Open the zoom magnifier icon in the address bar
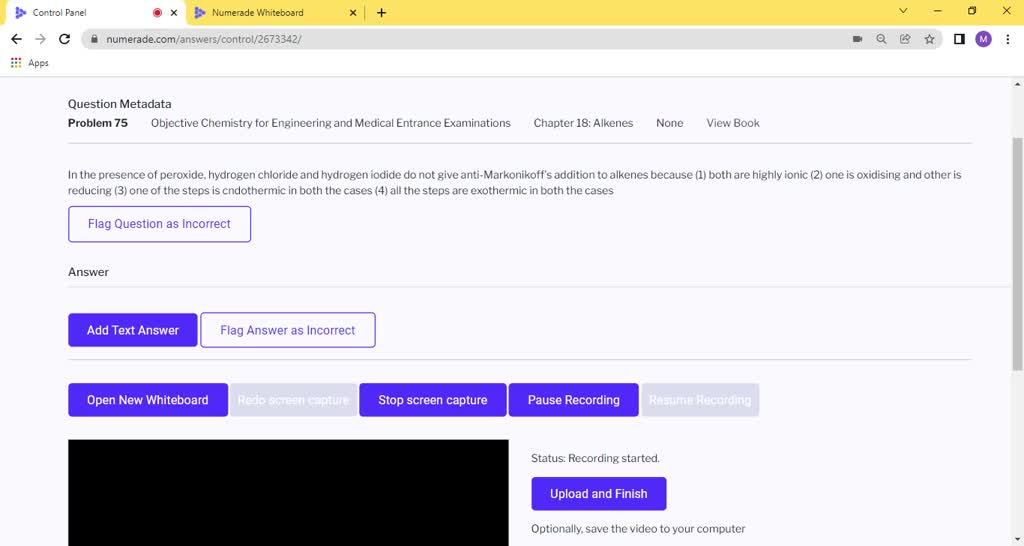The width and height of the screenshot is (1024, 546). (881, 39)
